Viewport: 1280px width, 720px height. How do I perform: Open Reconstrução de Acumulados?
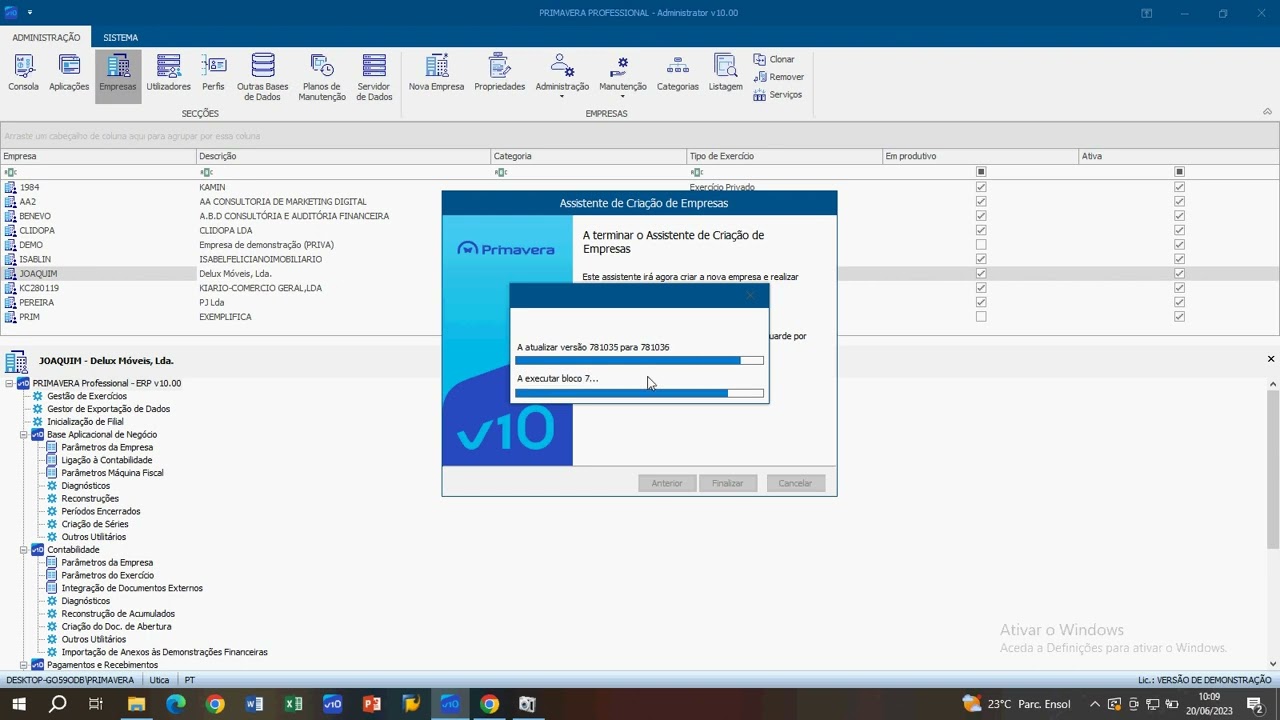point(117,614)
